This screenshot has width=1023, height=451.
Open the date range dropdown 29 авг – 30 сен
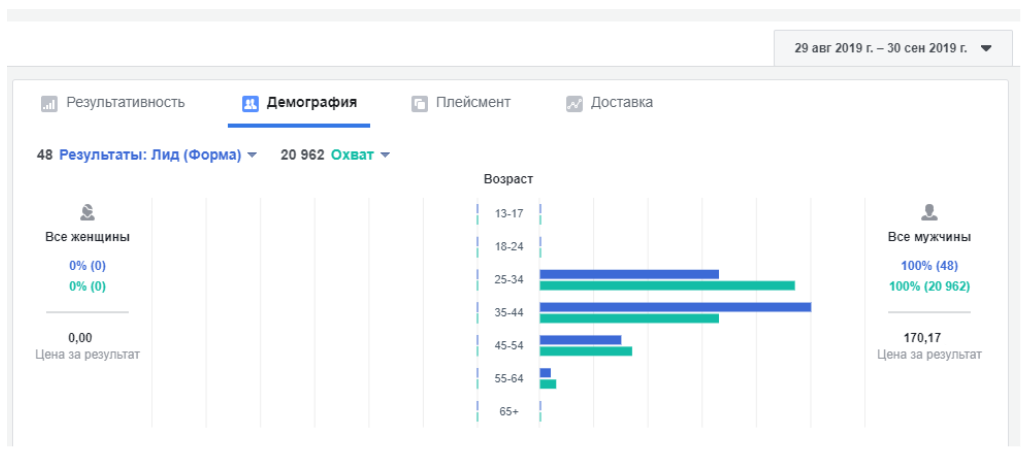coord(892,48)
